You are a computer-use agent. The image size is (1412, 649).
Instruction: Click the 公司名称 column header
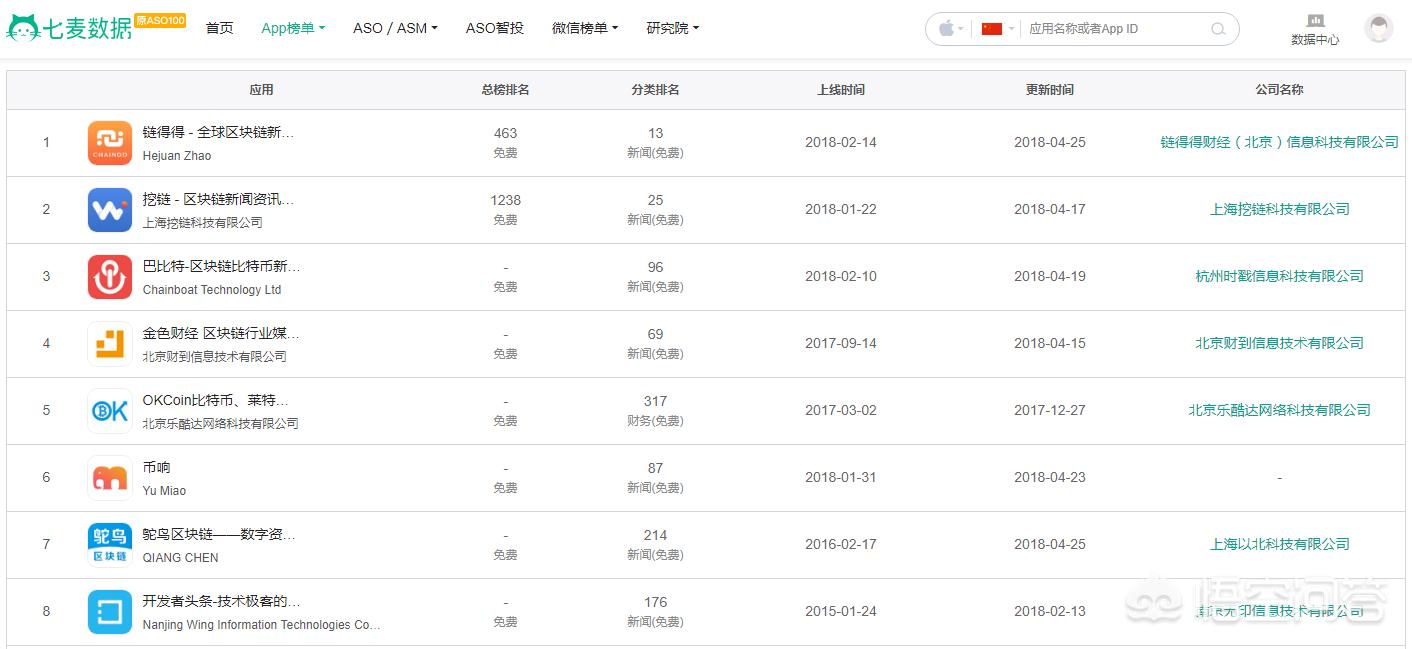(1279, 90)
